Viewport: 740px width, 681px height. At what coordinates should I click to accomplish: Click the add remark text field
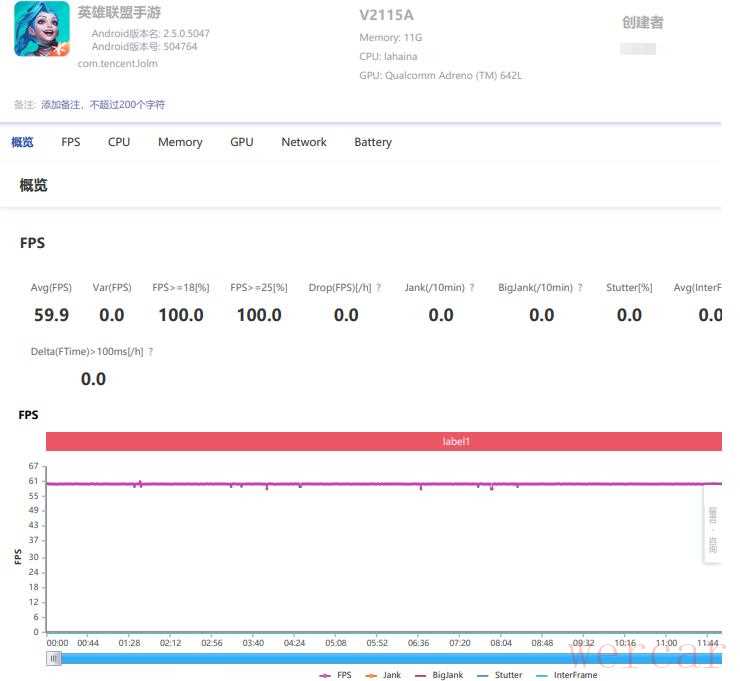pyautogui.click(x=103, y=105)
